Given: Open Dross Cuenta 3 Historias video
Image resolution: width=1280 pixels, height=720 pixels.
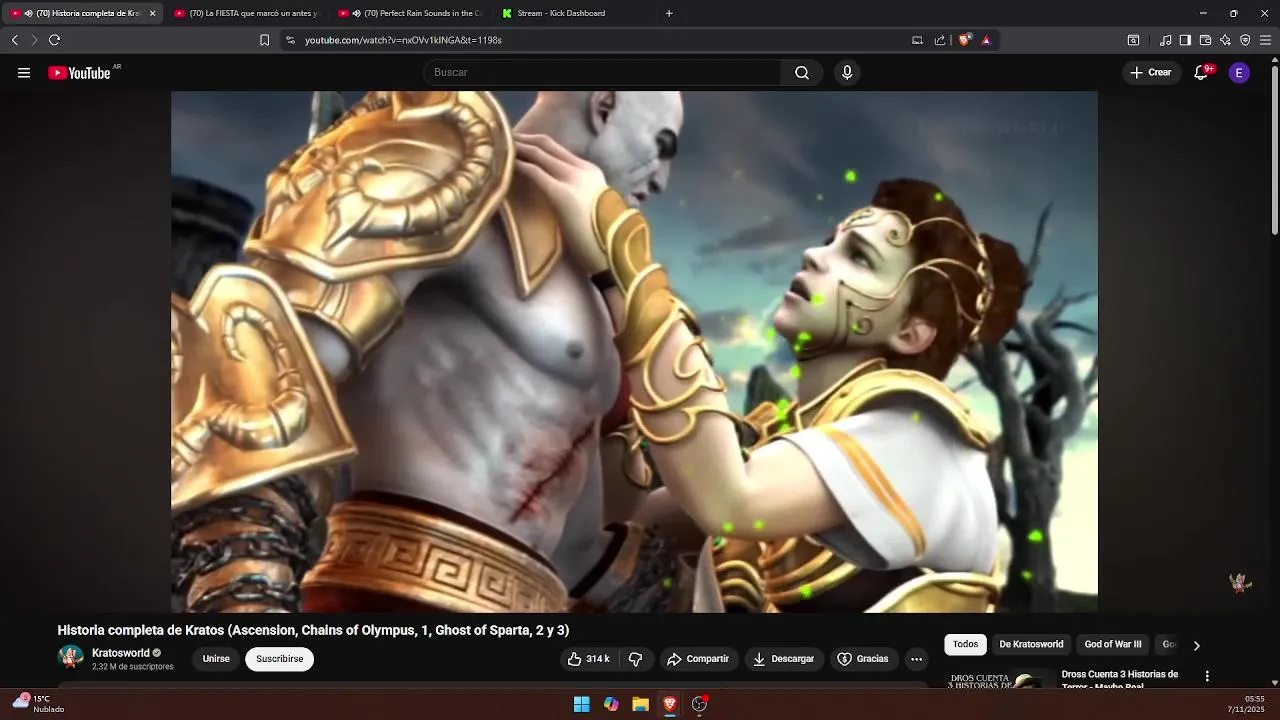Looking at the screenshot, I should (1119, 679).
